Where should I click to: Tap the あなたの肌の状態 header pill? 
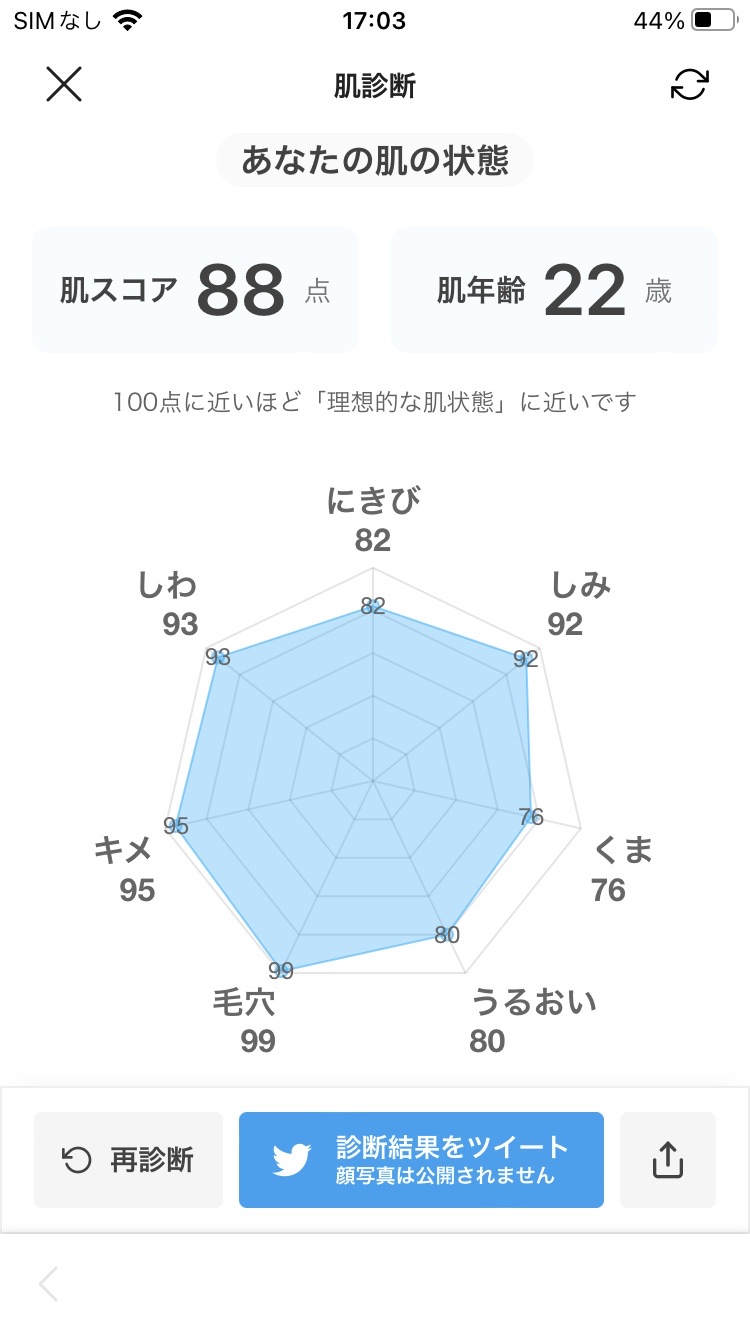tap(374, 160)
